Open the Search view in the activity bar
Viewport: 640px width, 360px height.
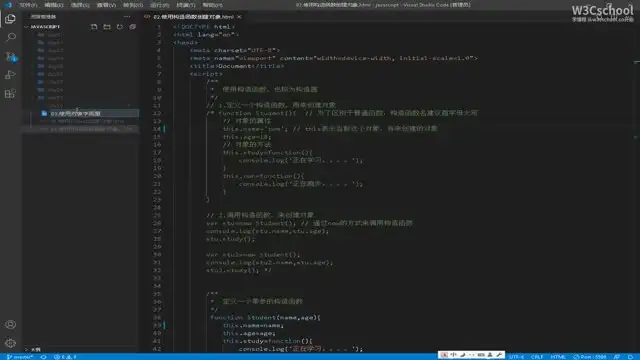tap(10, 38)
